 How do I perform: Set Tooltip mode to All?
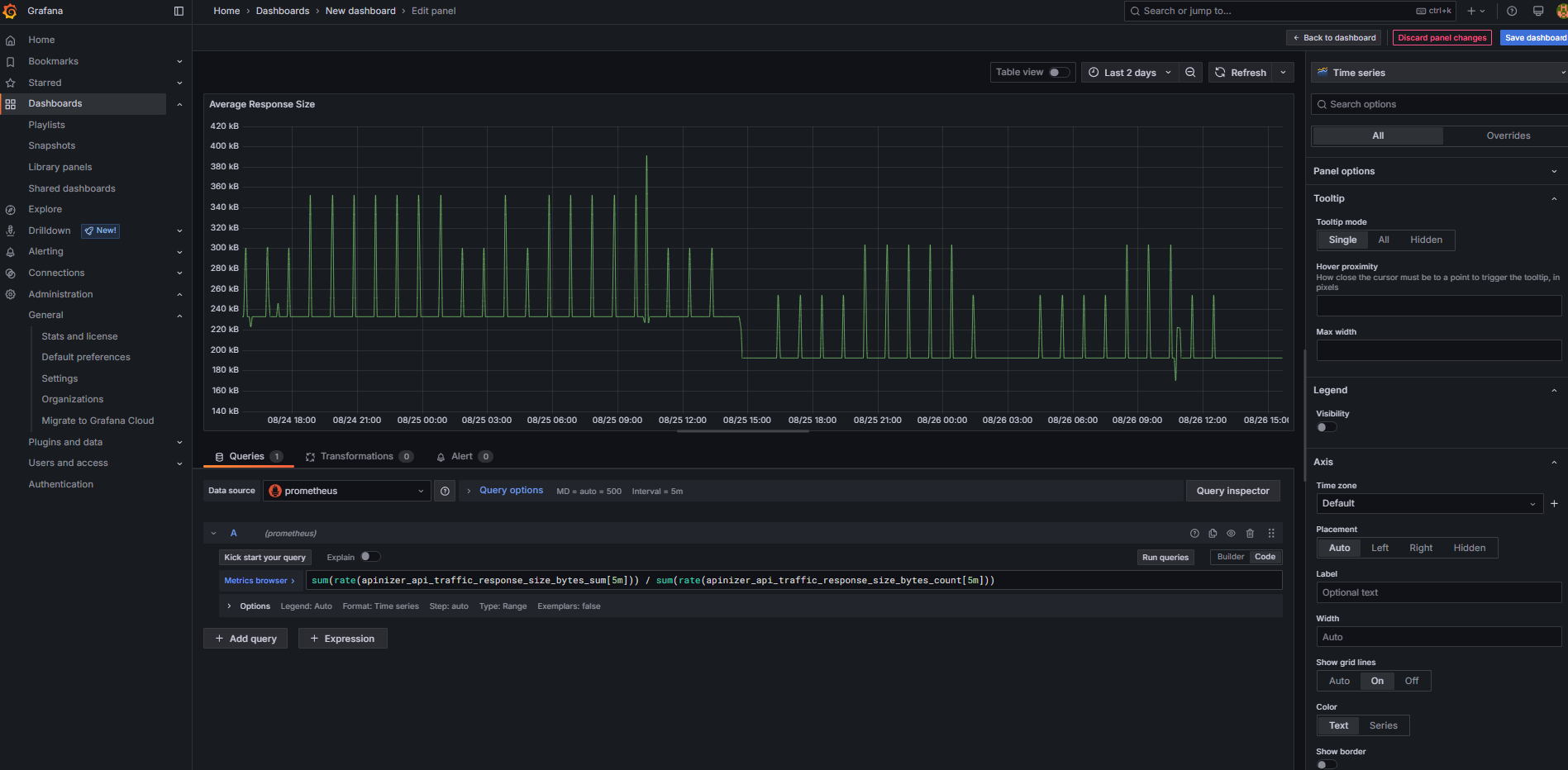[1384, 240]
